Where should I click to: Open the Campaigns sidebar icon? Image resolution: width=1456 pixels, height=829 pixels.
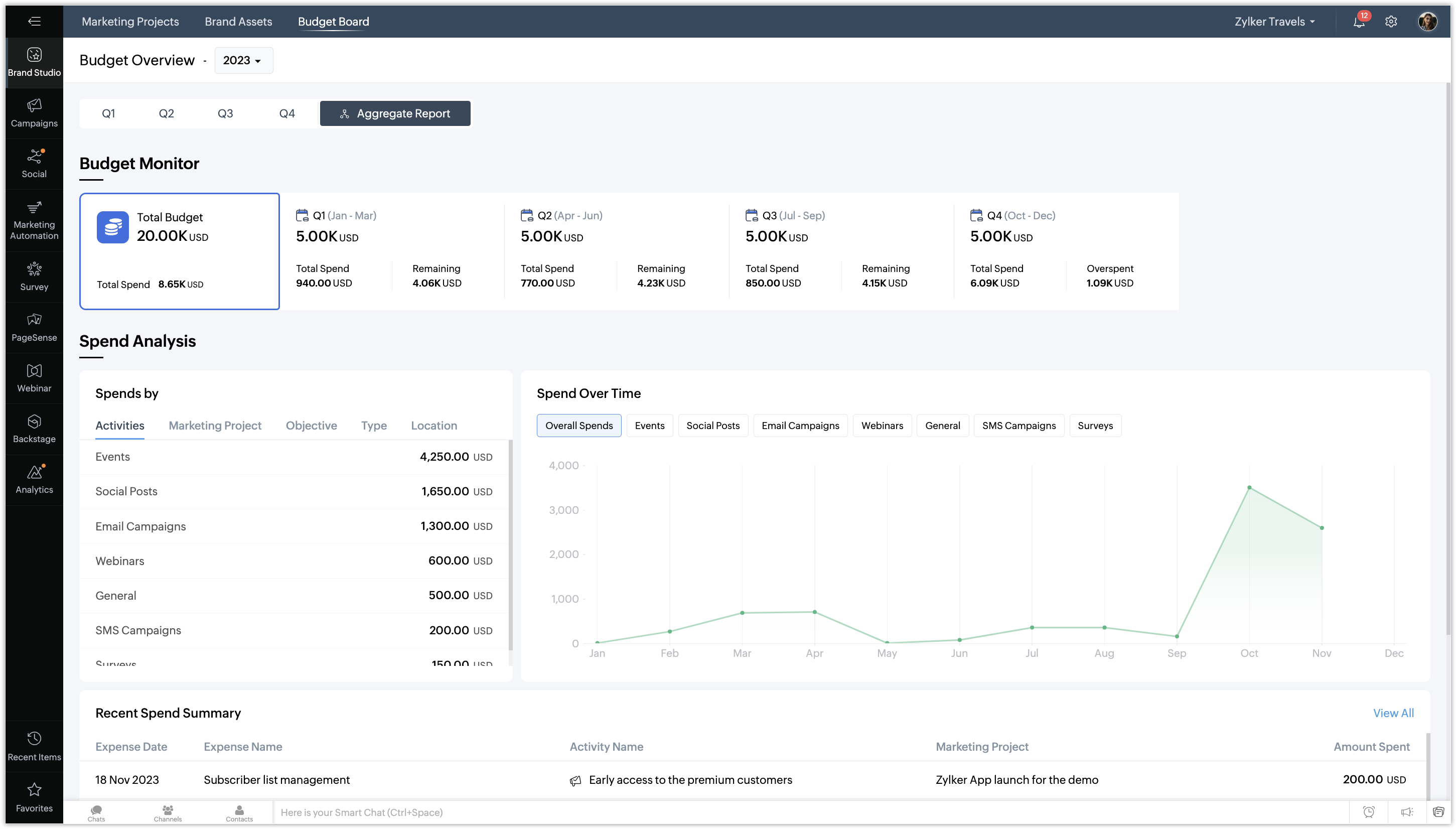[x=34, y=113]
